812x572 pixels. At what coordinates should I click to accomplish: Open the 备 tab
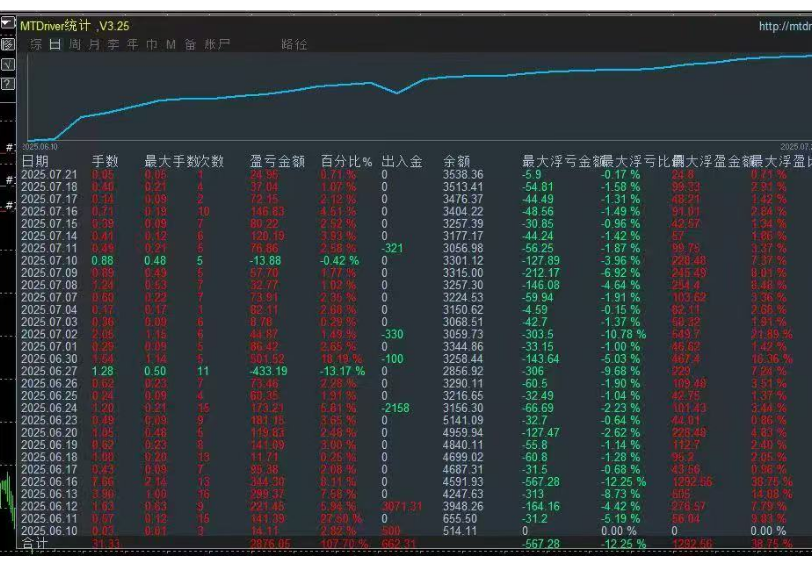coord(190,45)
